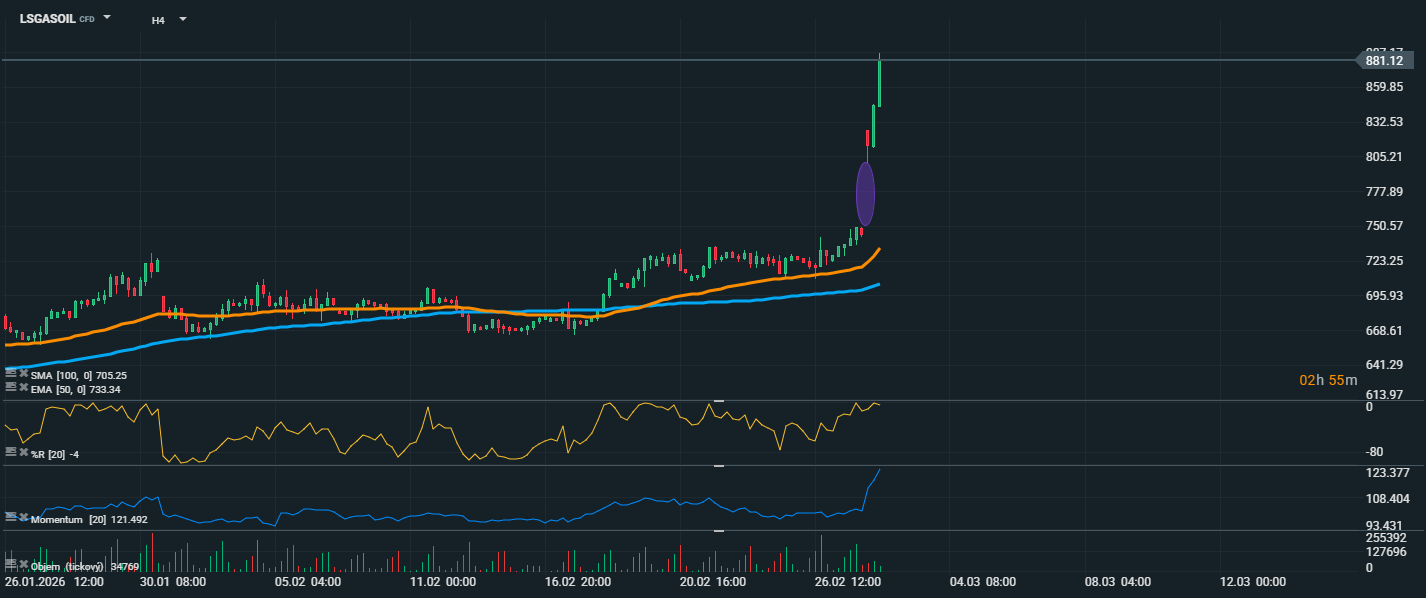Click the volume pane top resize handle

point(717,531)
